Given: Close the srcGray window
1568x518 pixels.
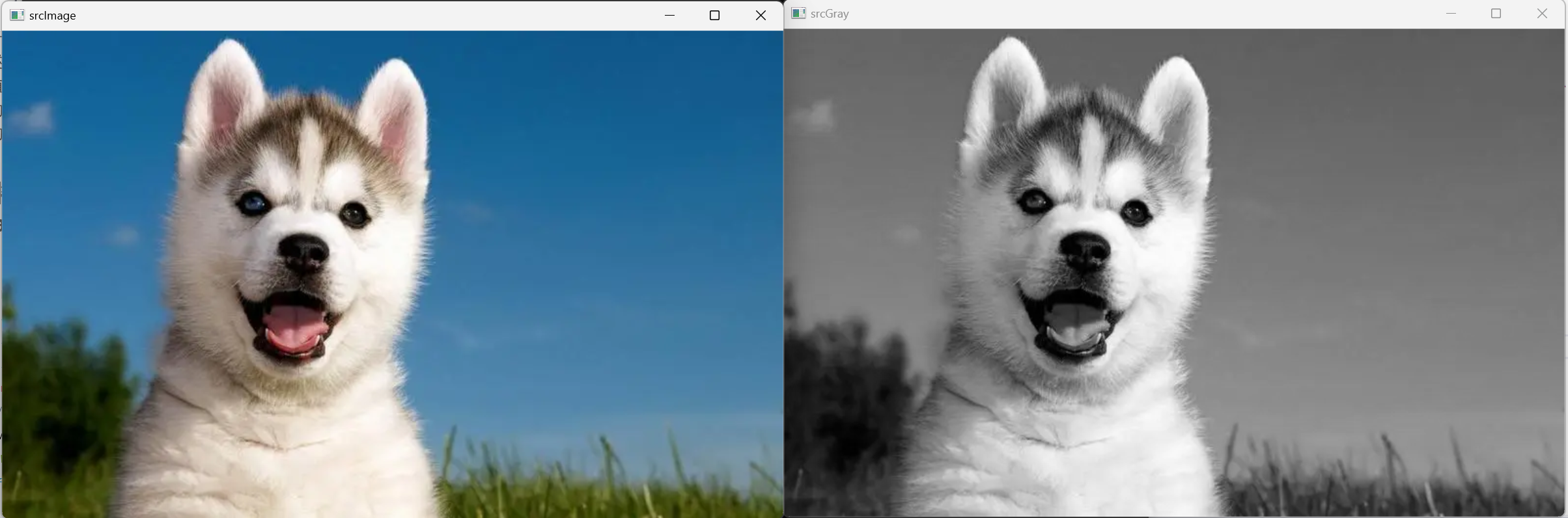Looking at the screenshot, I should click(x=1542, y=13).
